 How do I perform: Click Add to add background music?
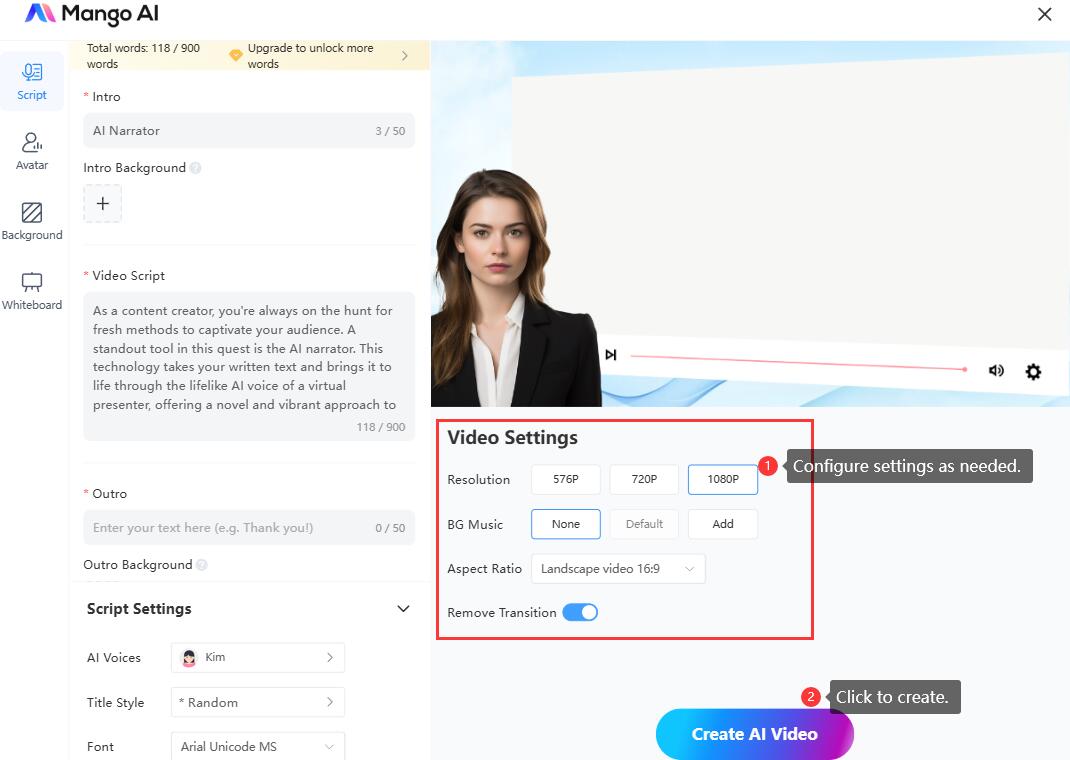[x=722, y=524]
